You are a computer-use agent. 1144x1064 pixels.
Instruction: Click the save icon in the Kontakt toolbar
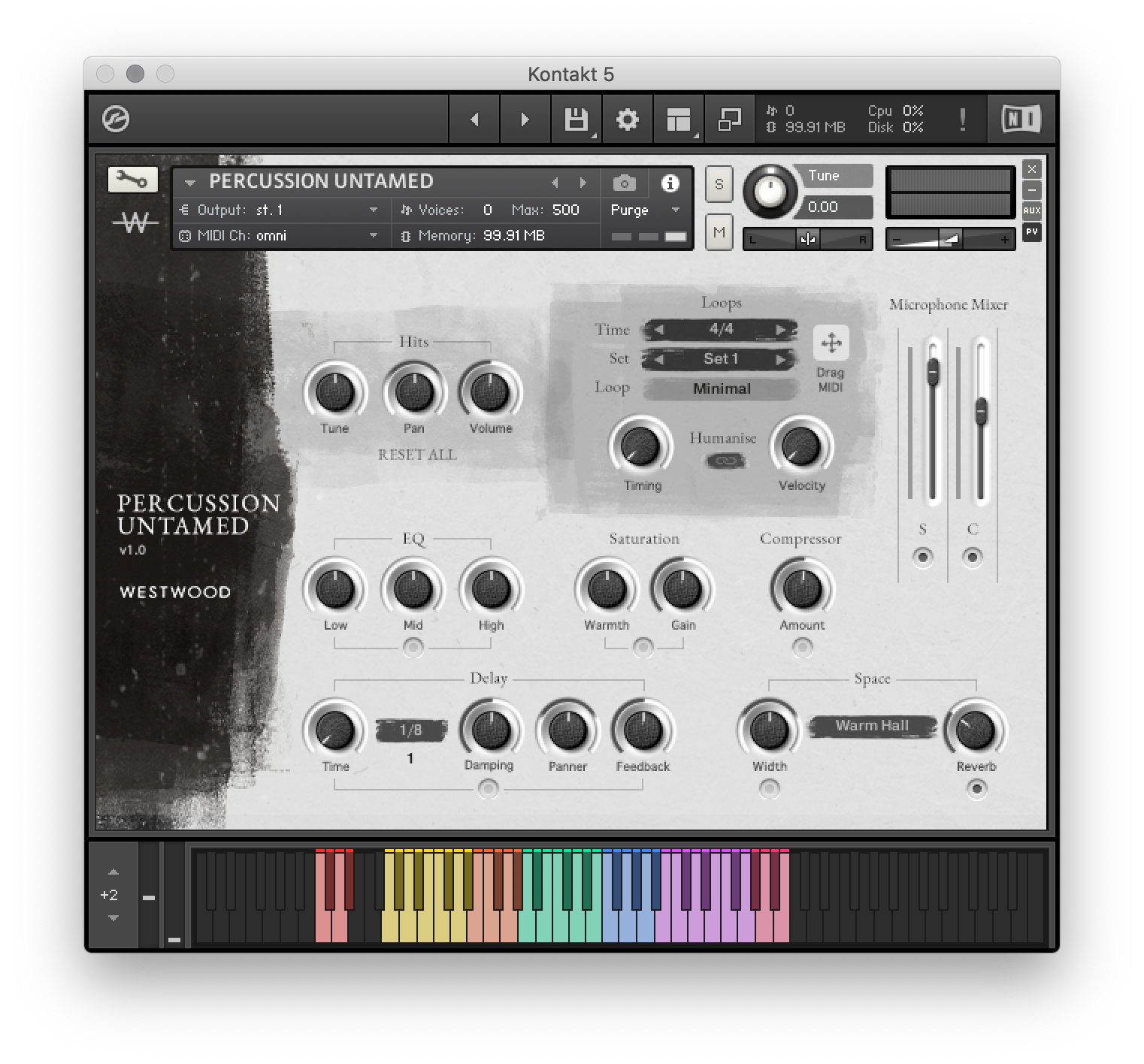(x=575, y=119)
